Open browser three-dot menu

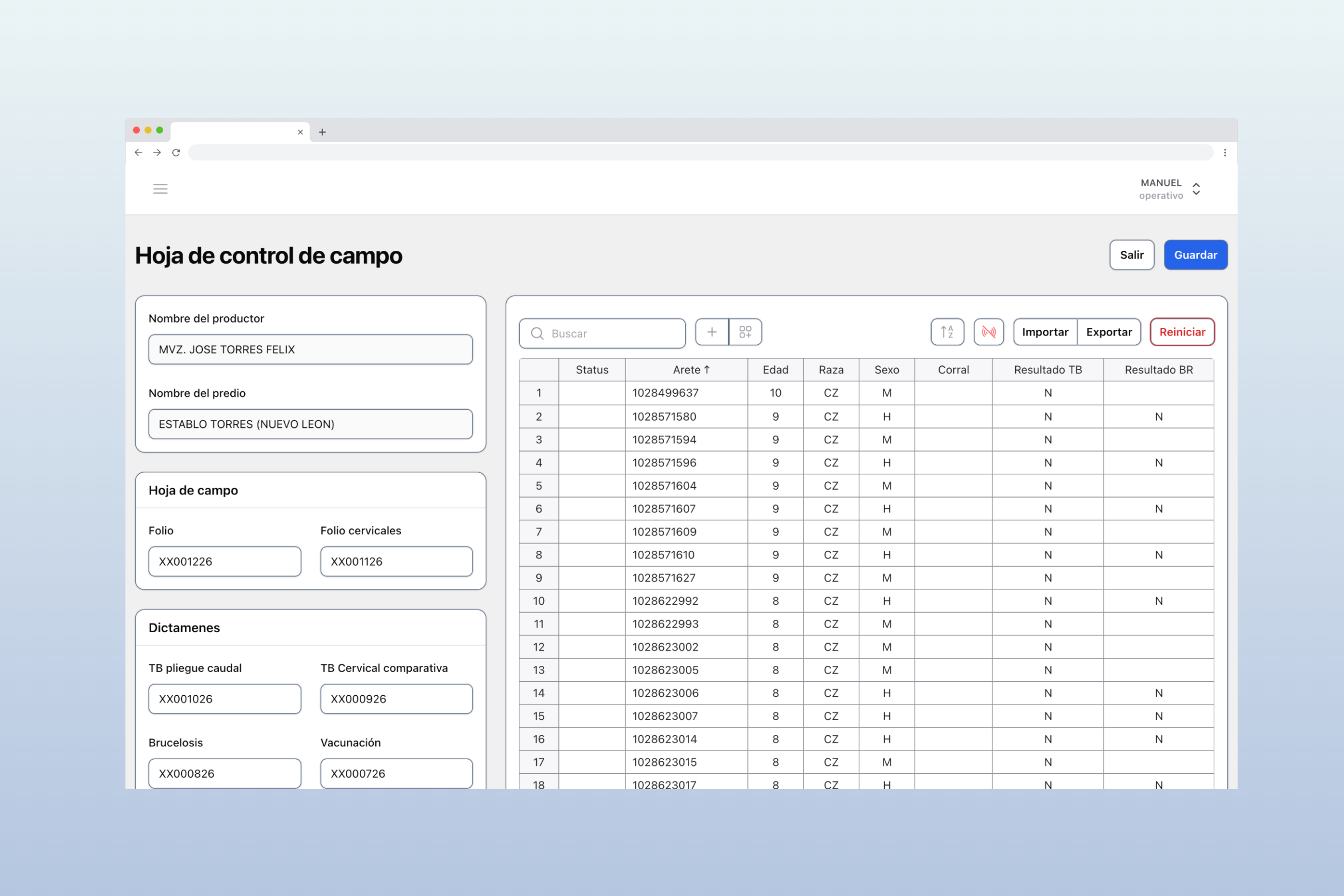click(x=1225, y=153)
